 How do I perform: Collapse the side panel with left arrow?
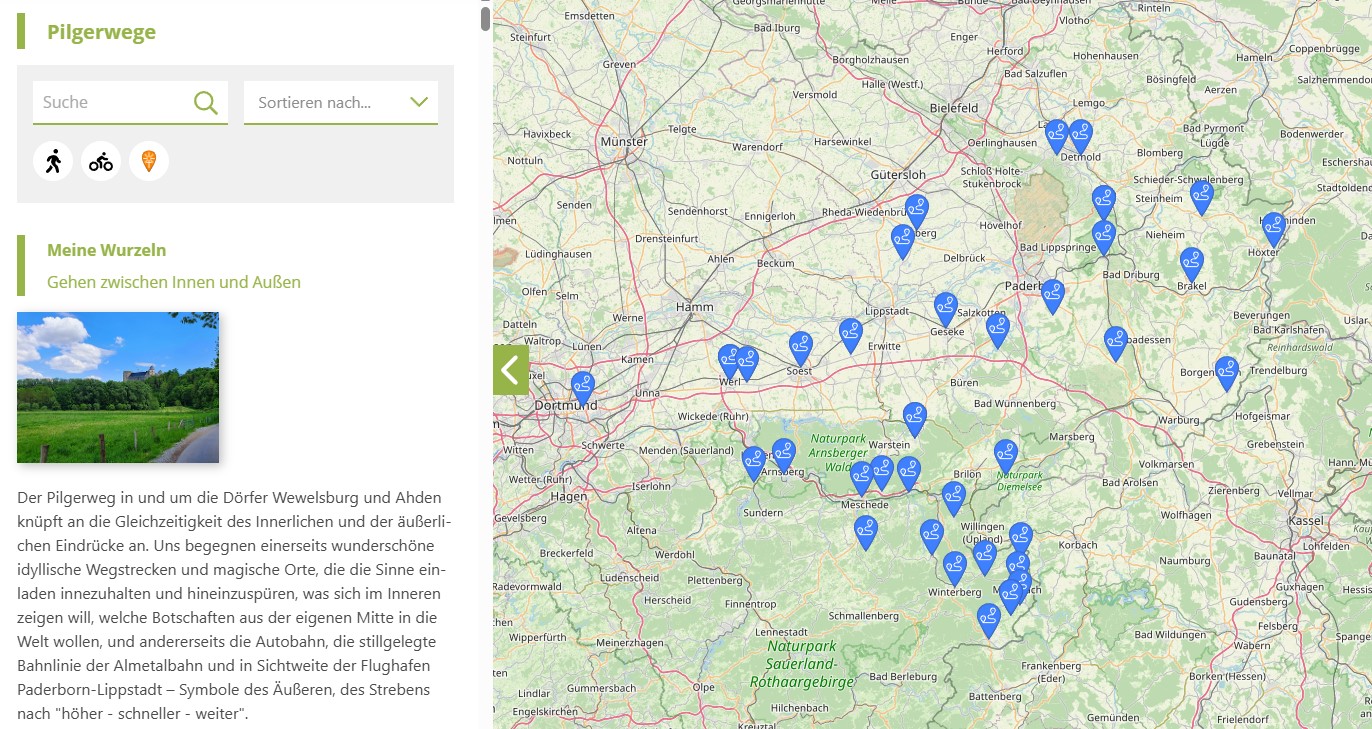(x=511, y=370)
